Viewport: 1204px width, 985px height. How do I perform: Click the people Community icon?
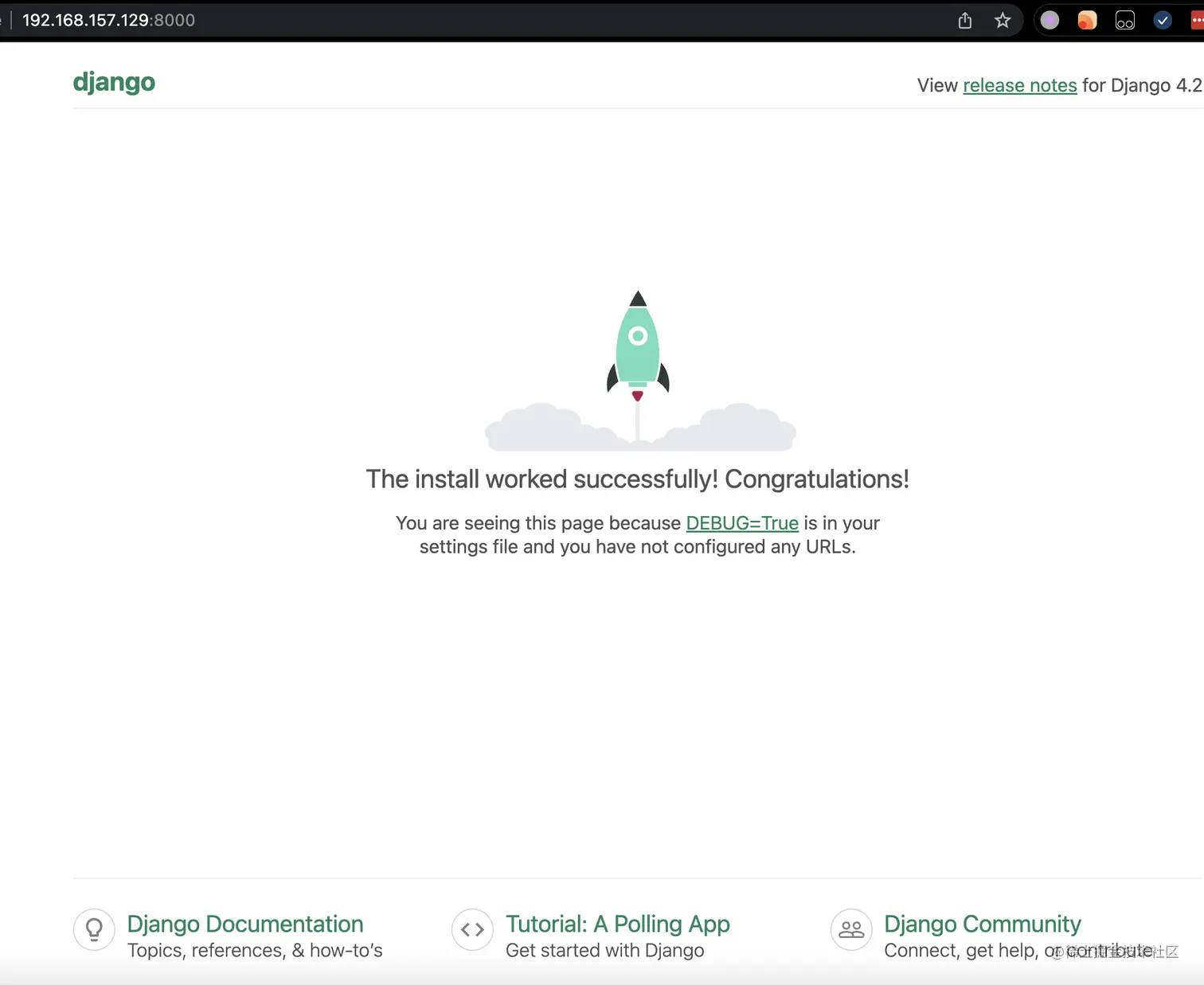(x=851, y=929)
